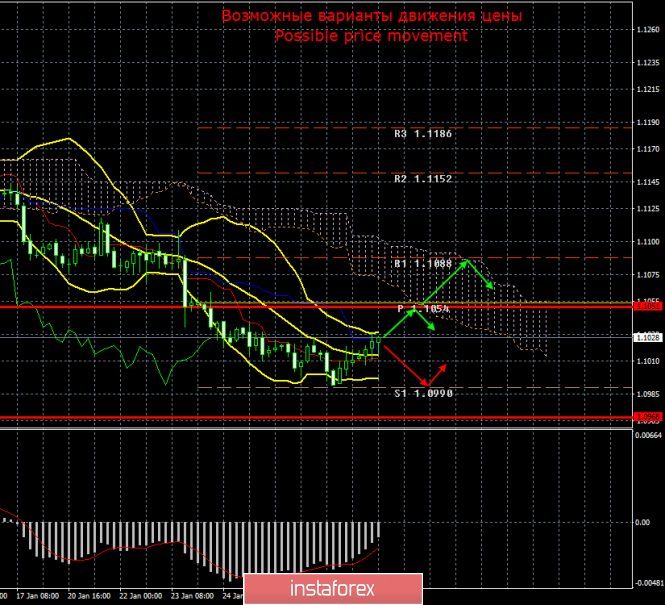The width and height of the screenshot is (665, 605).
Task: Click the 1.1190 price axis value
Action: coord(648,123)
